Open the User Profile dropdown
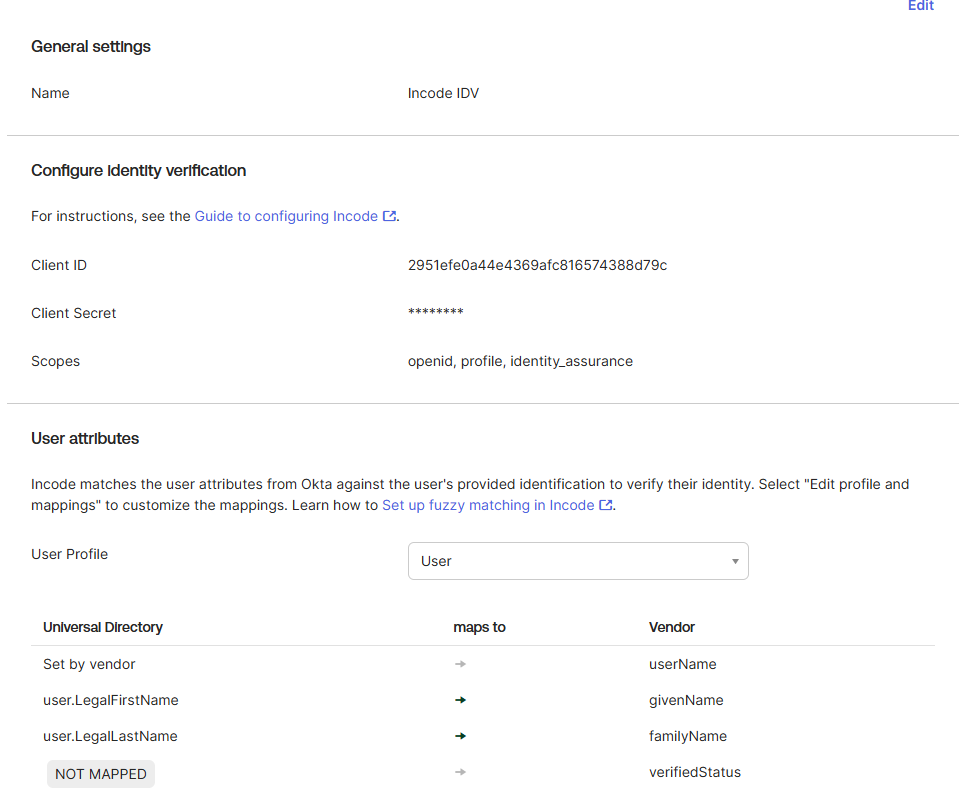Screen dimensions: 970x810 tap(578, 561)
